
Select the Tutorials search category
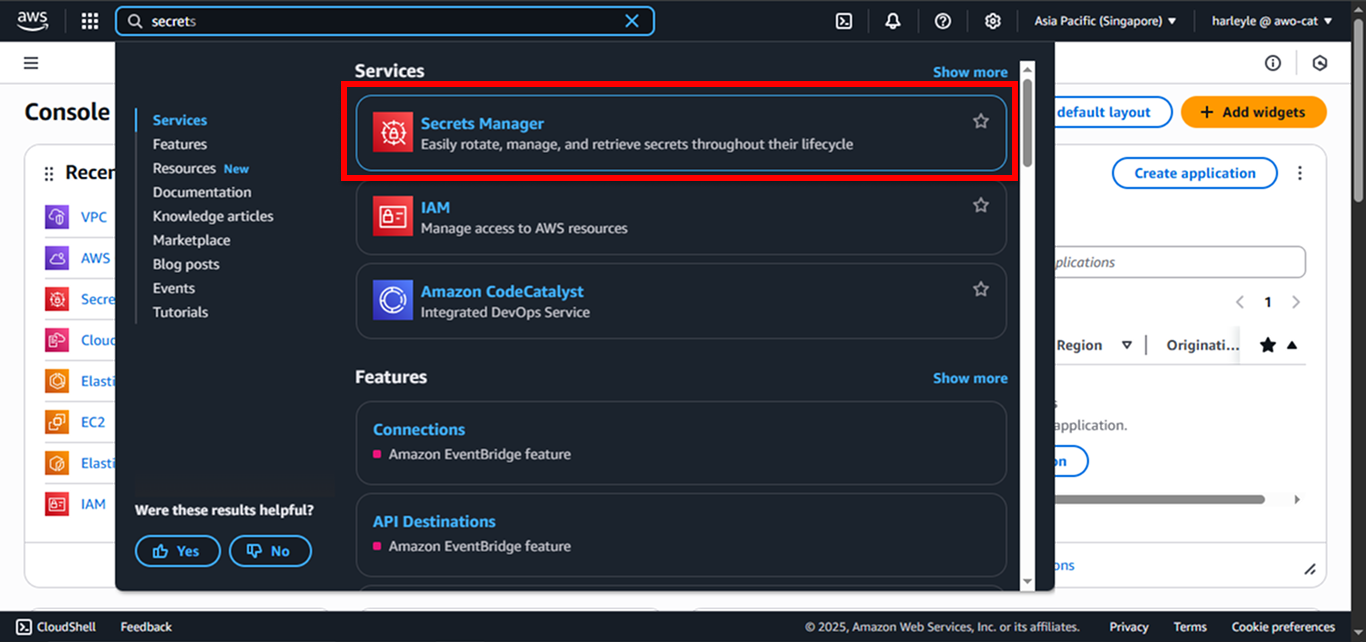tap(181, 312)
